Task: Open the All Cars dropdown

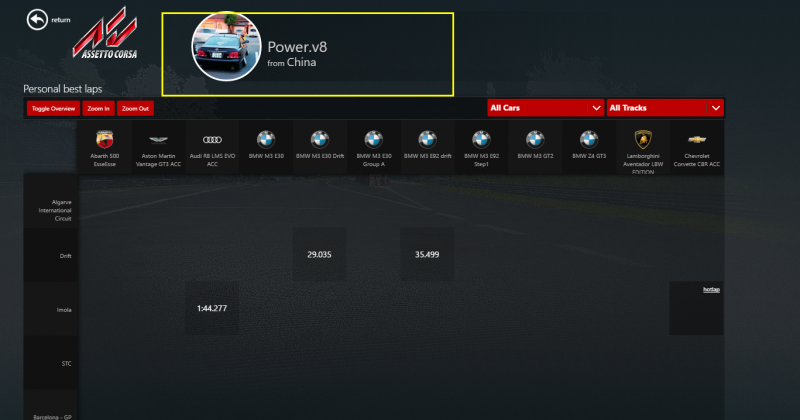Action: (545, 108)
